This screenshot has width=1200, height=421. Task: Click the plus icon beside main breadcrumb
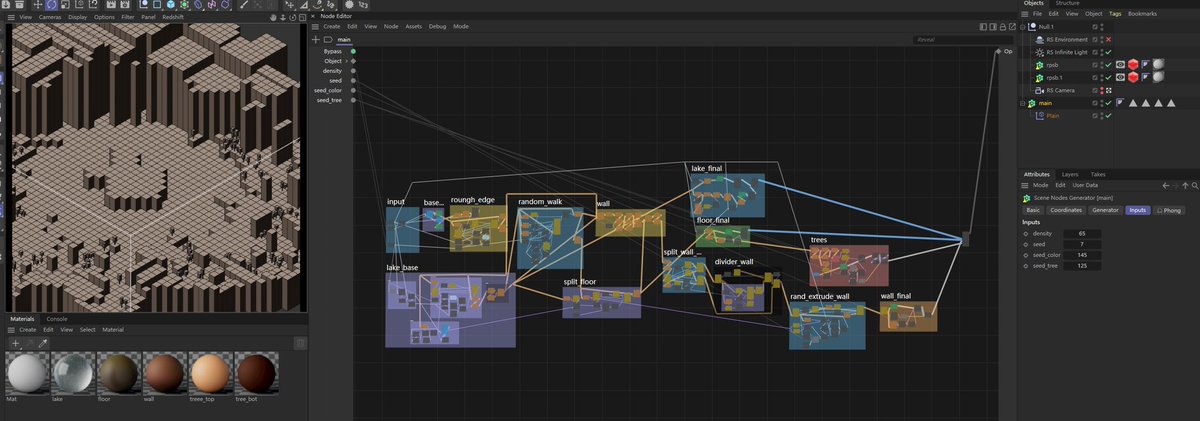click(316, 39)
